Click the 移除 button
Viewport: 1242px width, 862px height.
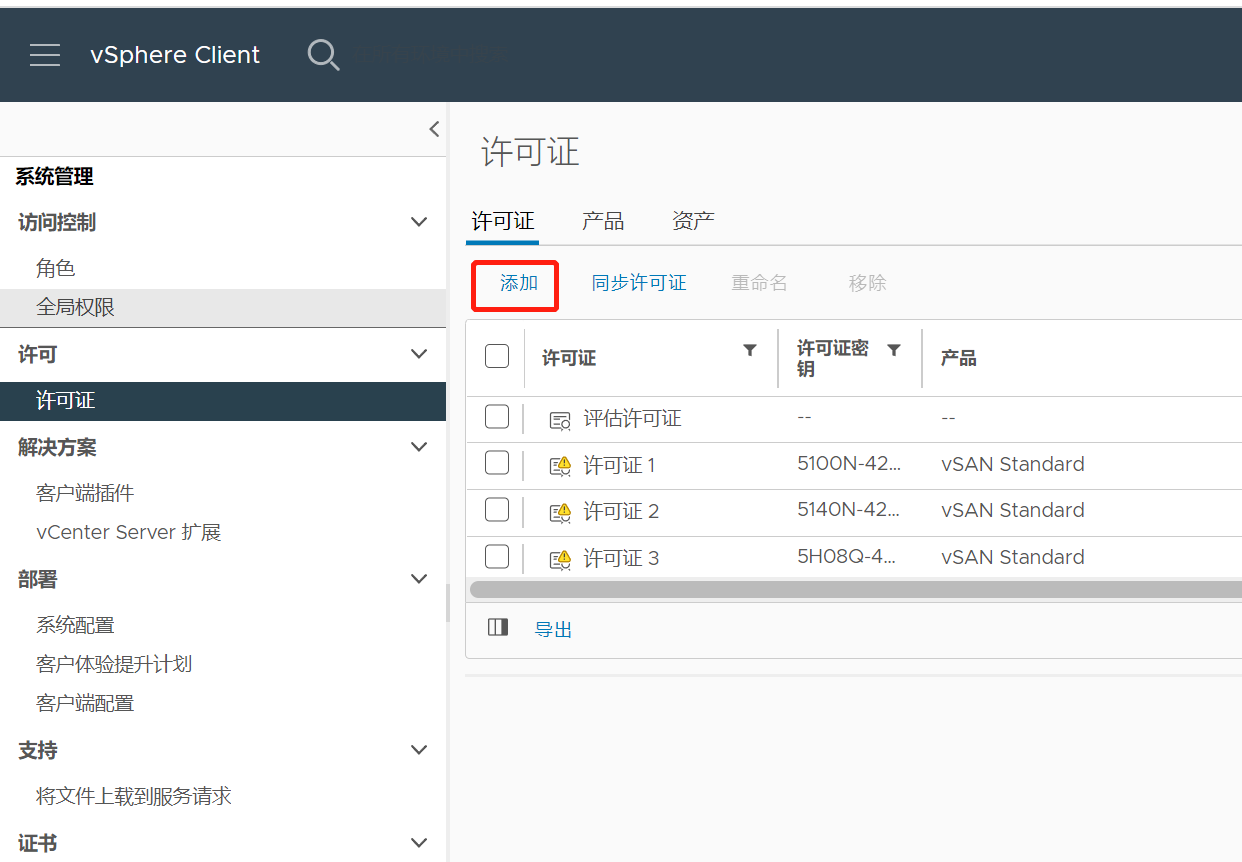[x=868, y=284]
